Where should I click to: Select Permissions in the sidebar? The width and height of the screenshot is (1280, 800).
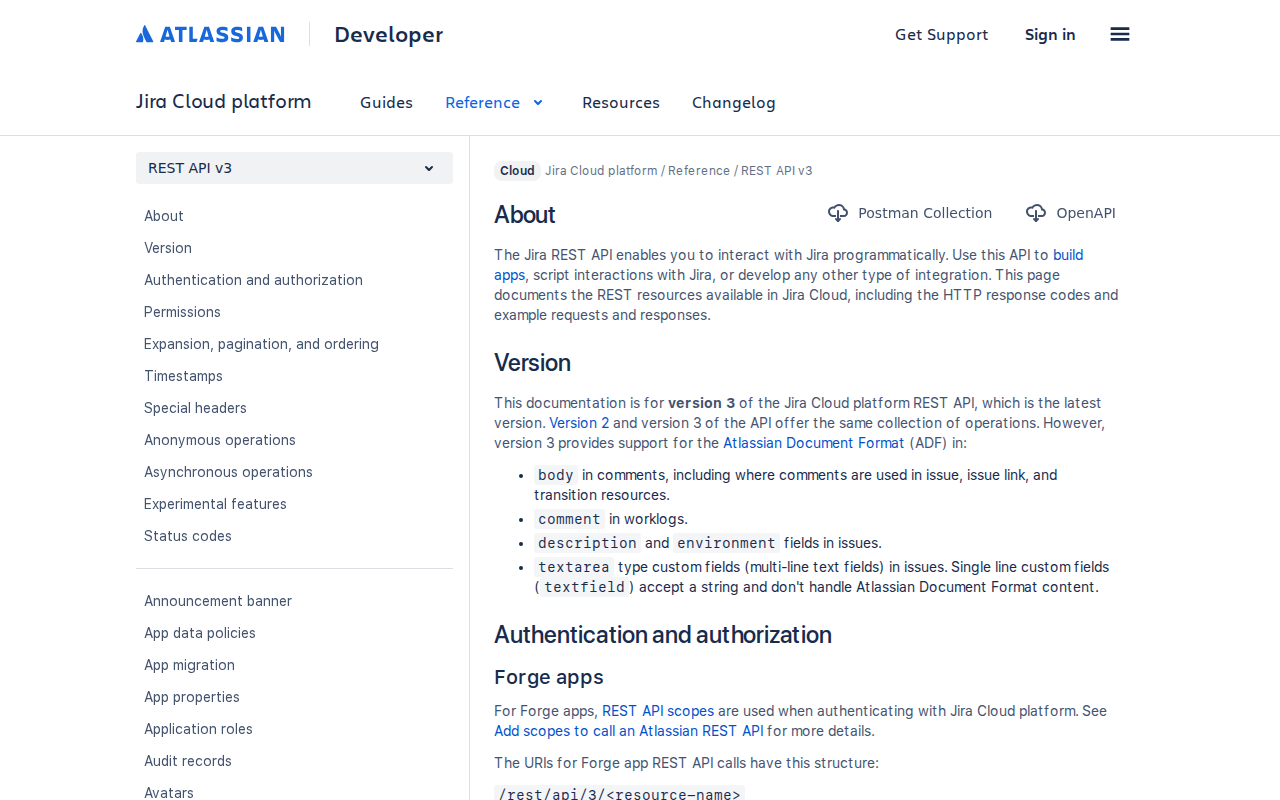(182, 312)
